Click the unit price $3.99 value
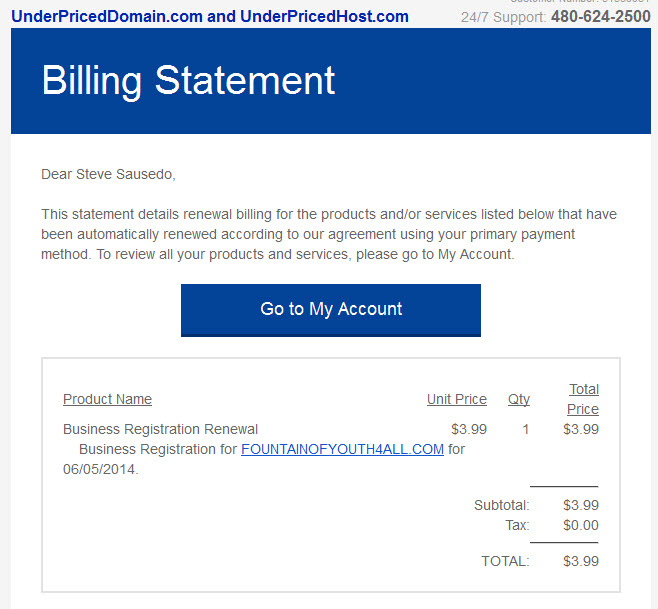 coord(469,429)
